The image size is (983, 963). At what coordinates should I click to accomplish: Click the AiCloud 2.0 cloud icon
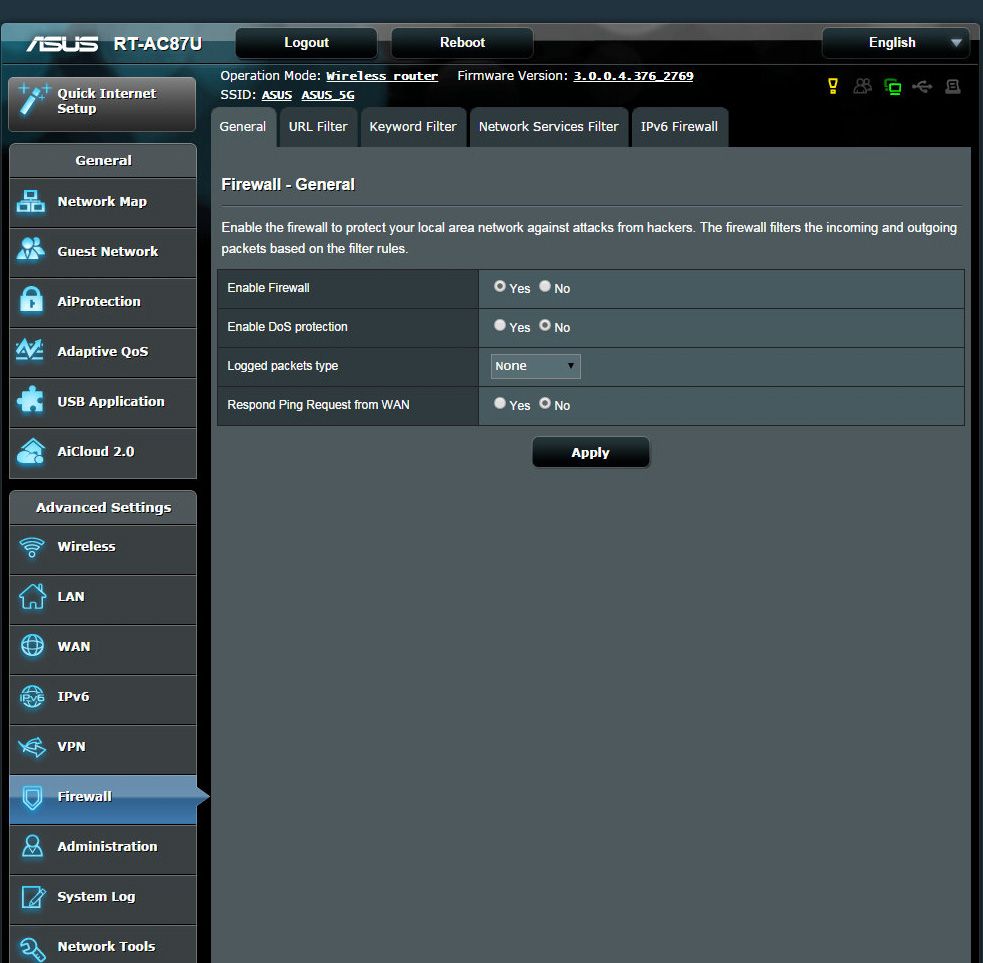pos(31,451)
